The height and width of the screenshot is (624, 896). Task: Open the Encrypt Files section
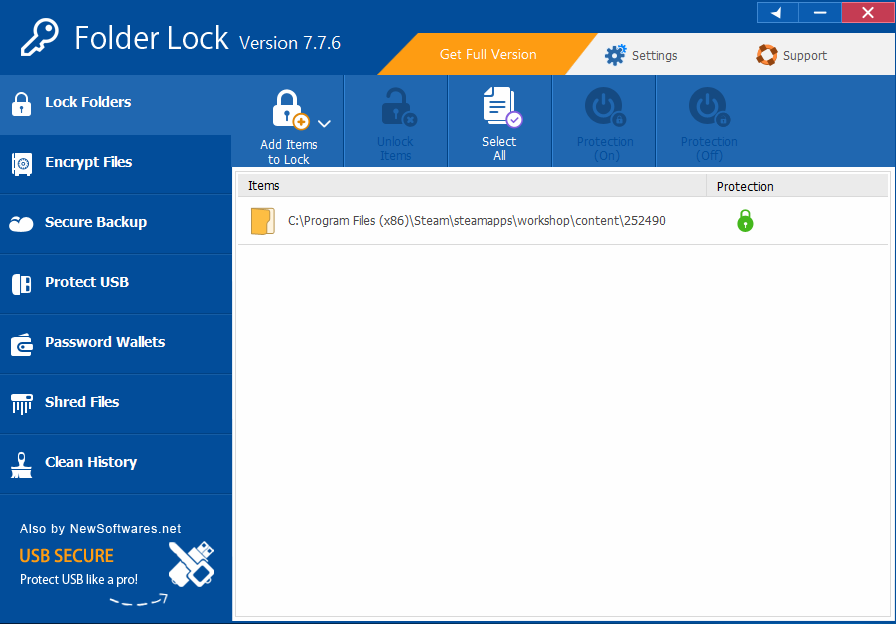point(115,163)
